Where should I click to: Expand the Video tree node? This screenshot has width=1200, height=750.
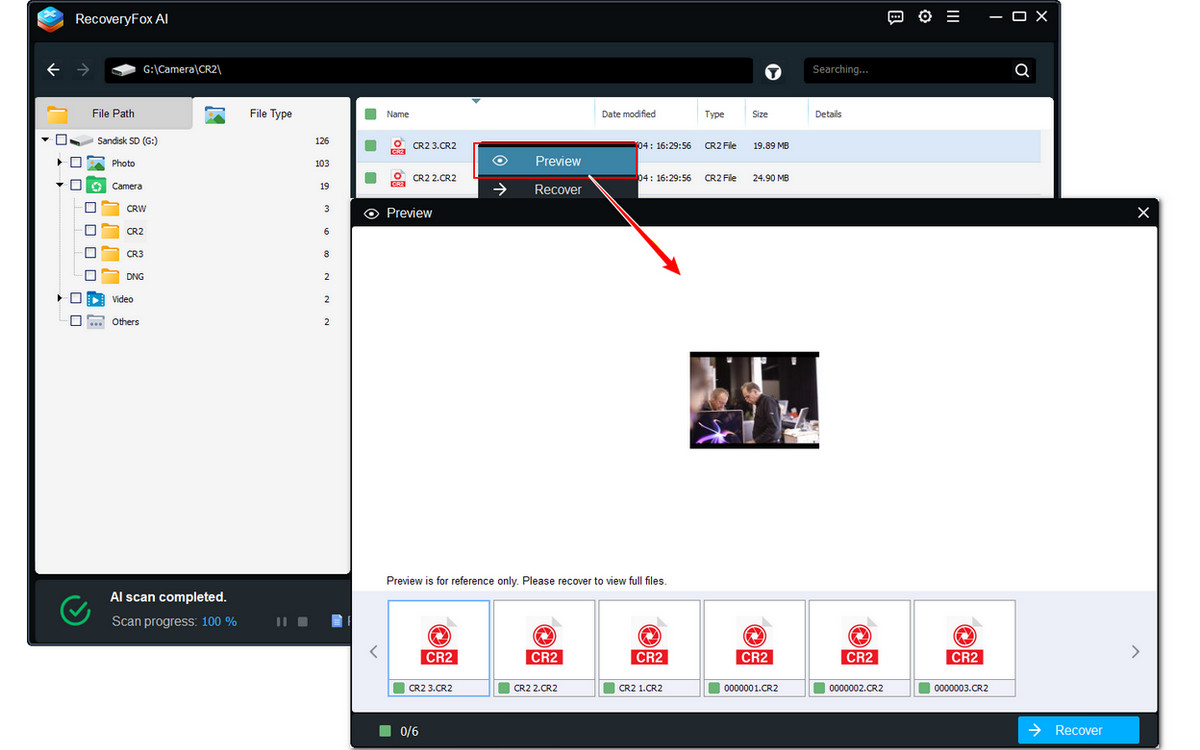click(x=60, y=298)
